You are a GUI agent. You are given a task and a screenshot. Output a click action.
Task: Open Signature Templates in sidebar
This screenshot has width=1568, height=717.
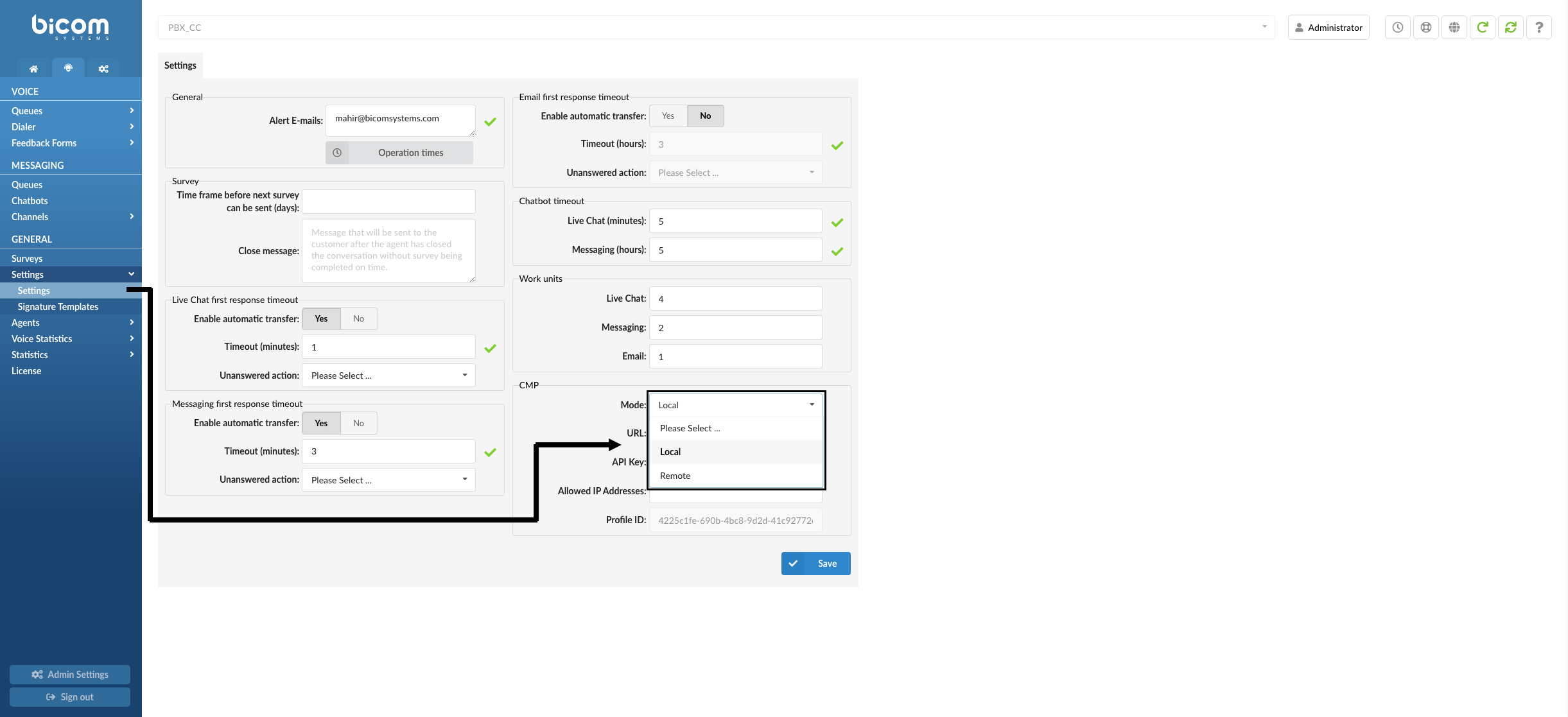tap(58, 307)
